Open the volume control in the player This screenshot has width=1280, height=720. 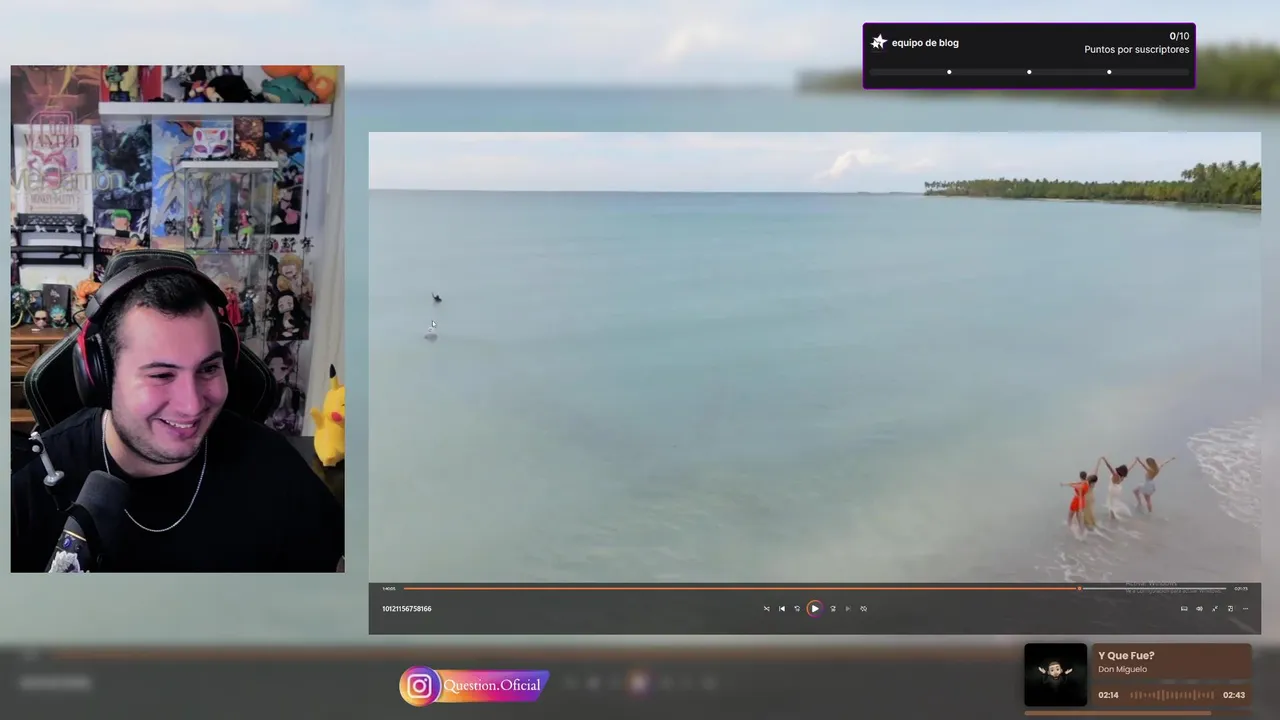tap(1200, 608)
